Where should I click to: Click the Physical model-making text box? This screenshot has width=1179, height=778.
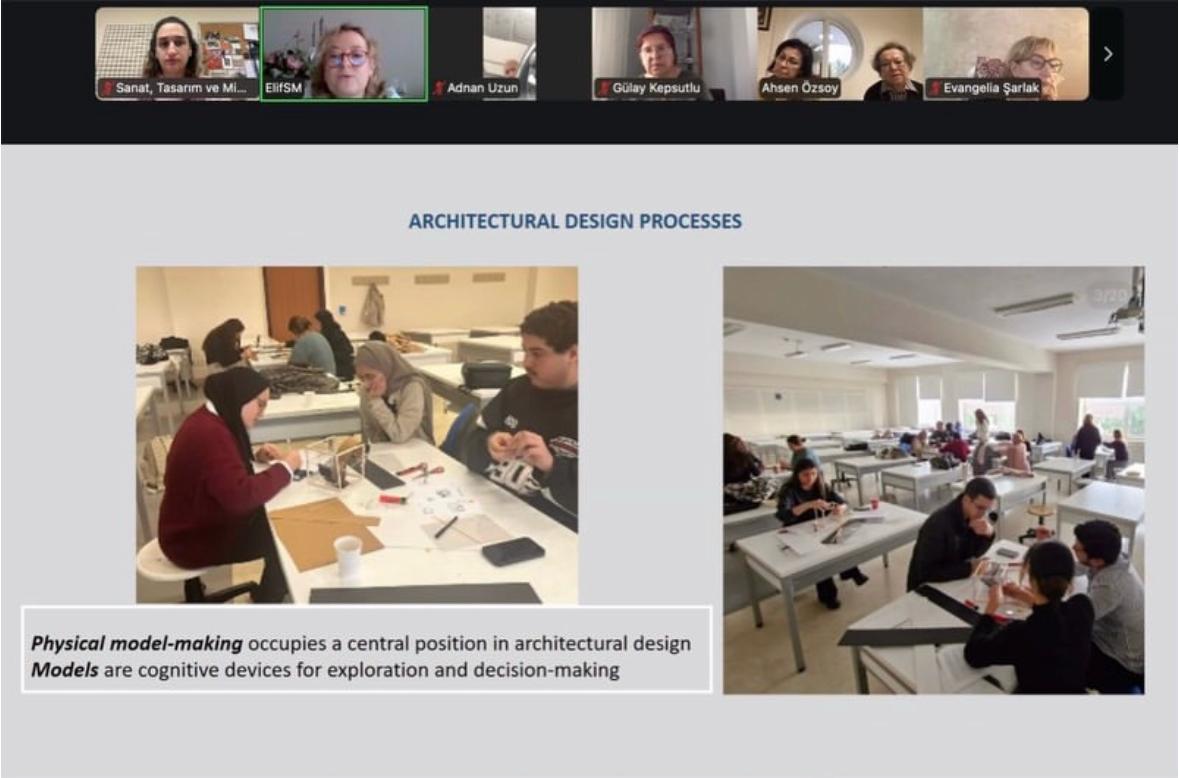point(367,649)
